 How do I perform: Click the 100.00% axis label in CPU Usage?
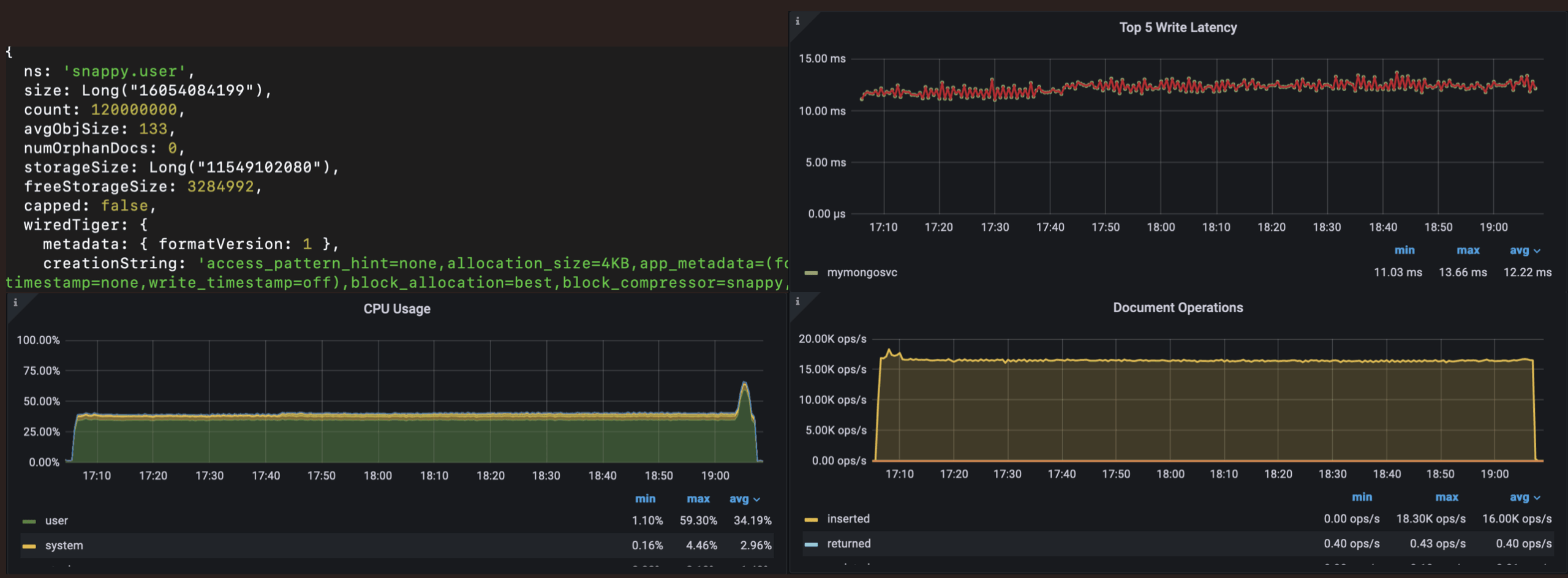click(38, 340)
